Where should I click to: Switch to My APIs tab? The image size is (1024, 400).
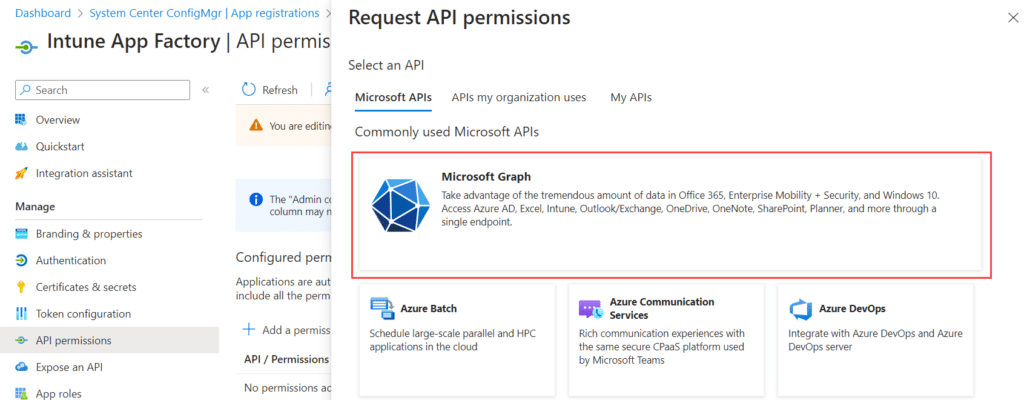[631, 97]
